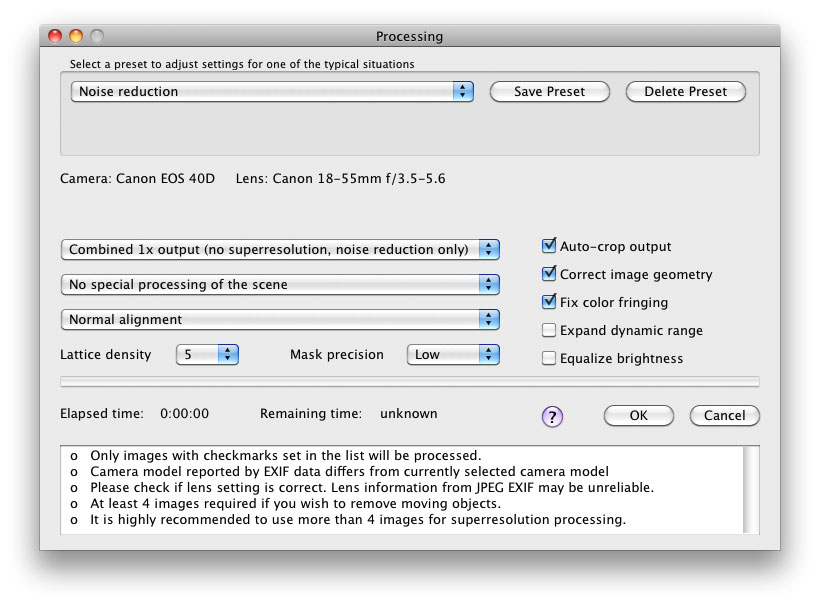Change the Lattice density value dropdown
The width and height of the screenshot is (820, 605).
pyautogui.click(x=208, y=355)
